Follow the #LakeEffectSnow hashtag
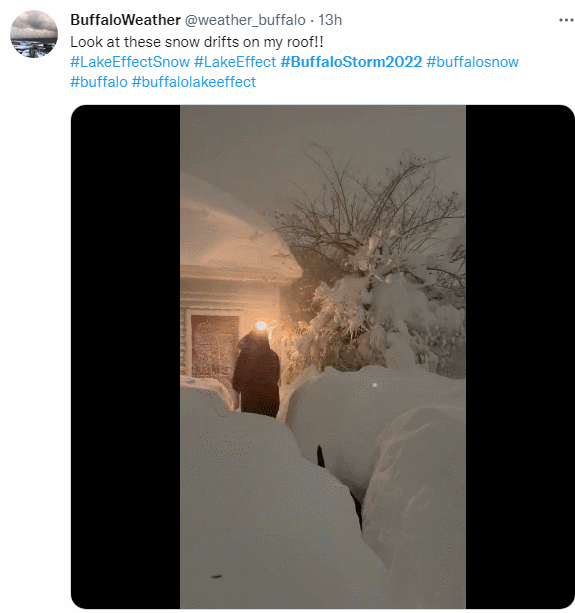This screenshot has height=613, width=575. [x=130, y=62]
